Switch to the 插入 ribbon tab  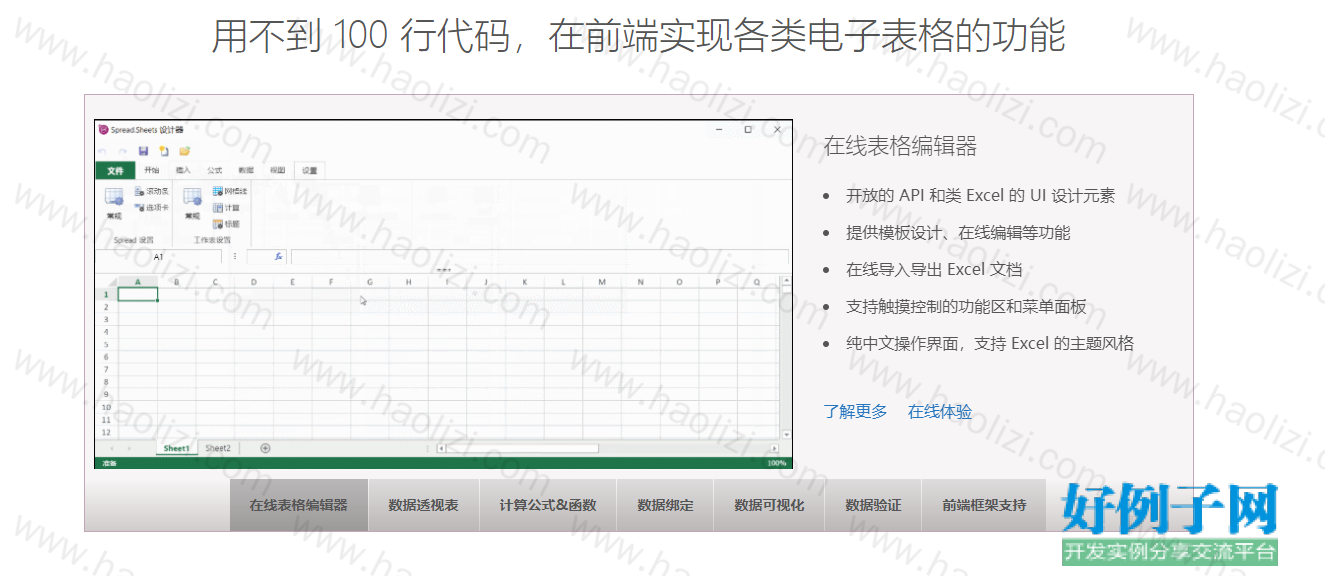click(x=183, y=170)
